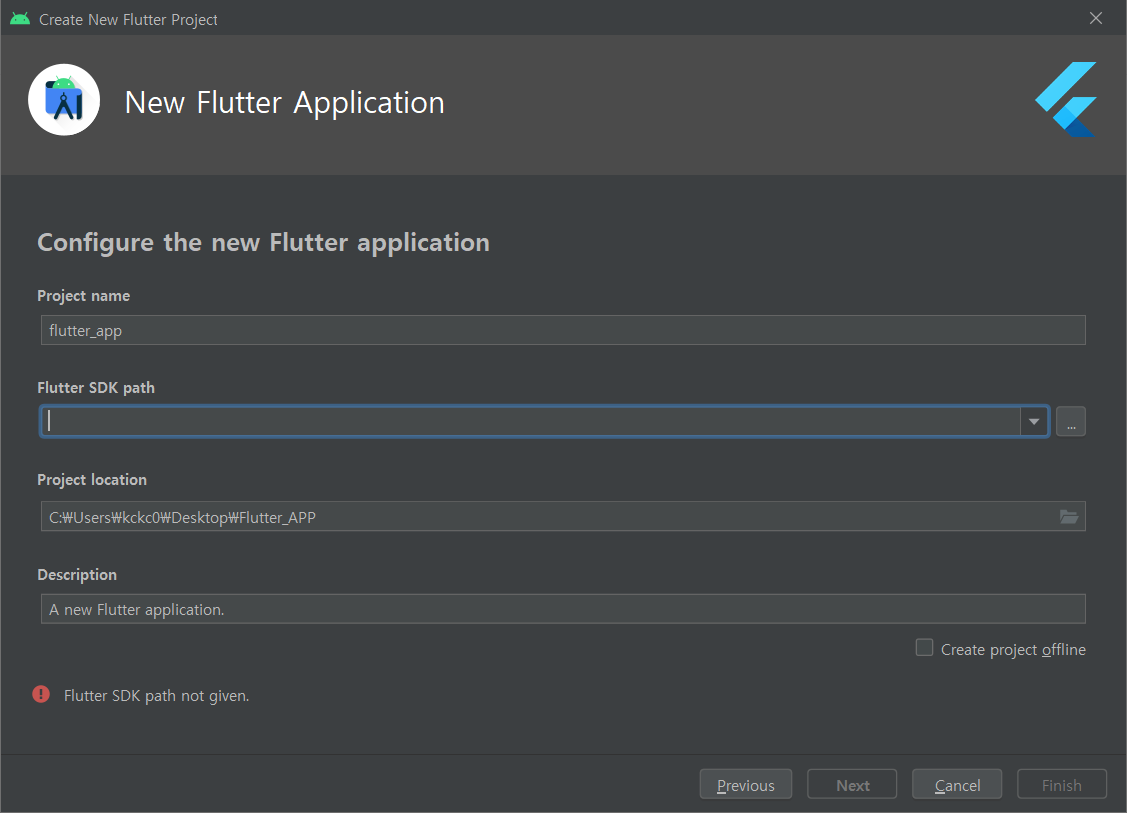Screen dimensions: 1127x813
Task: Close the Create New Flutter Project dialog
Action: [x=1095, y=18]
